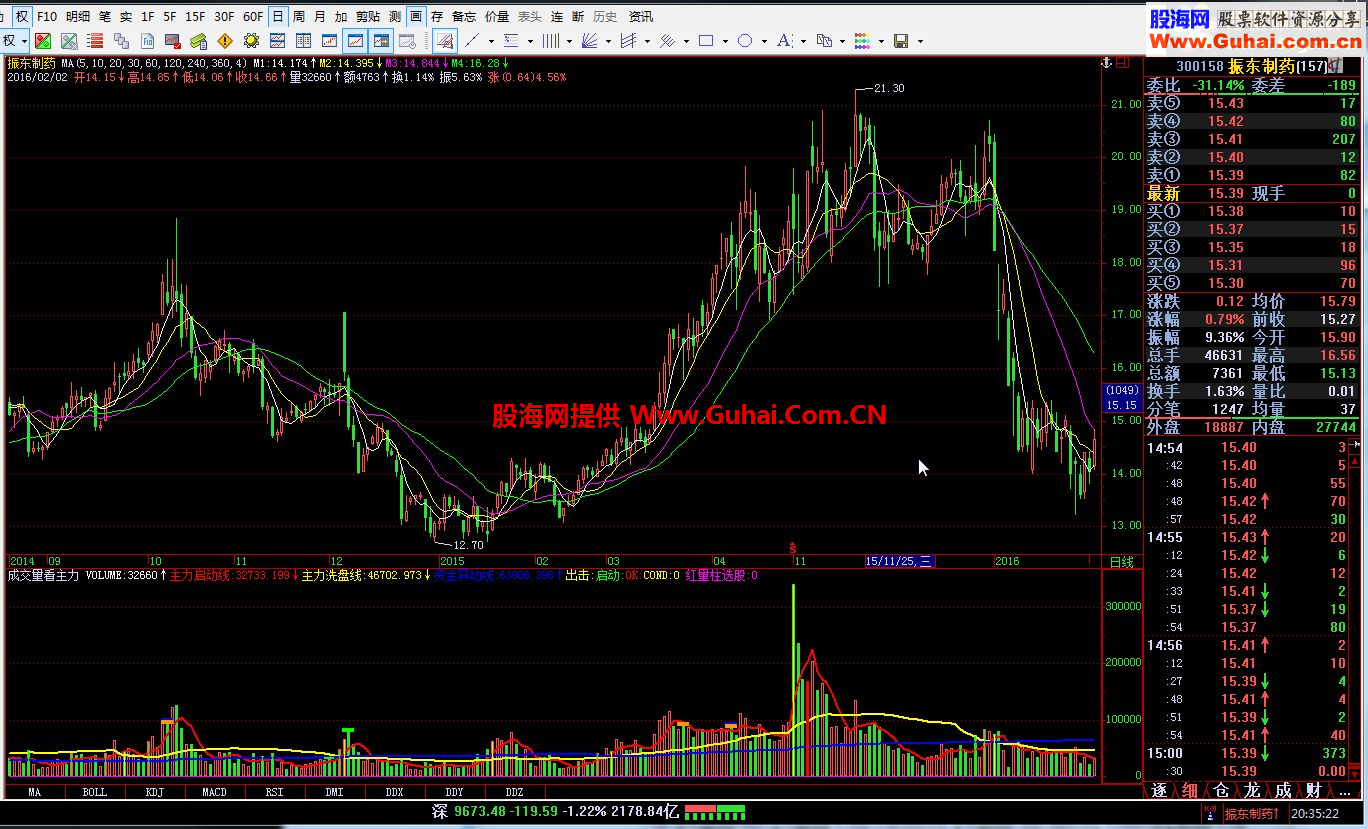
Task: Open dropdown next to parallel lines tool
Action: (569, 42)
